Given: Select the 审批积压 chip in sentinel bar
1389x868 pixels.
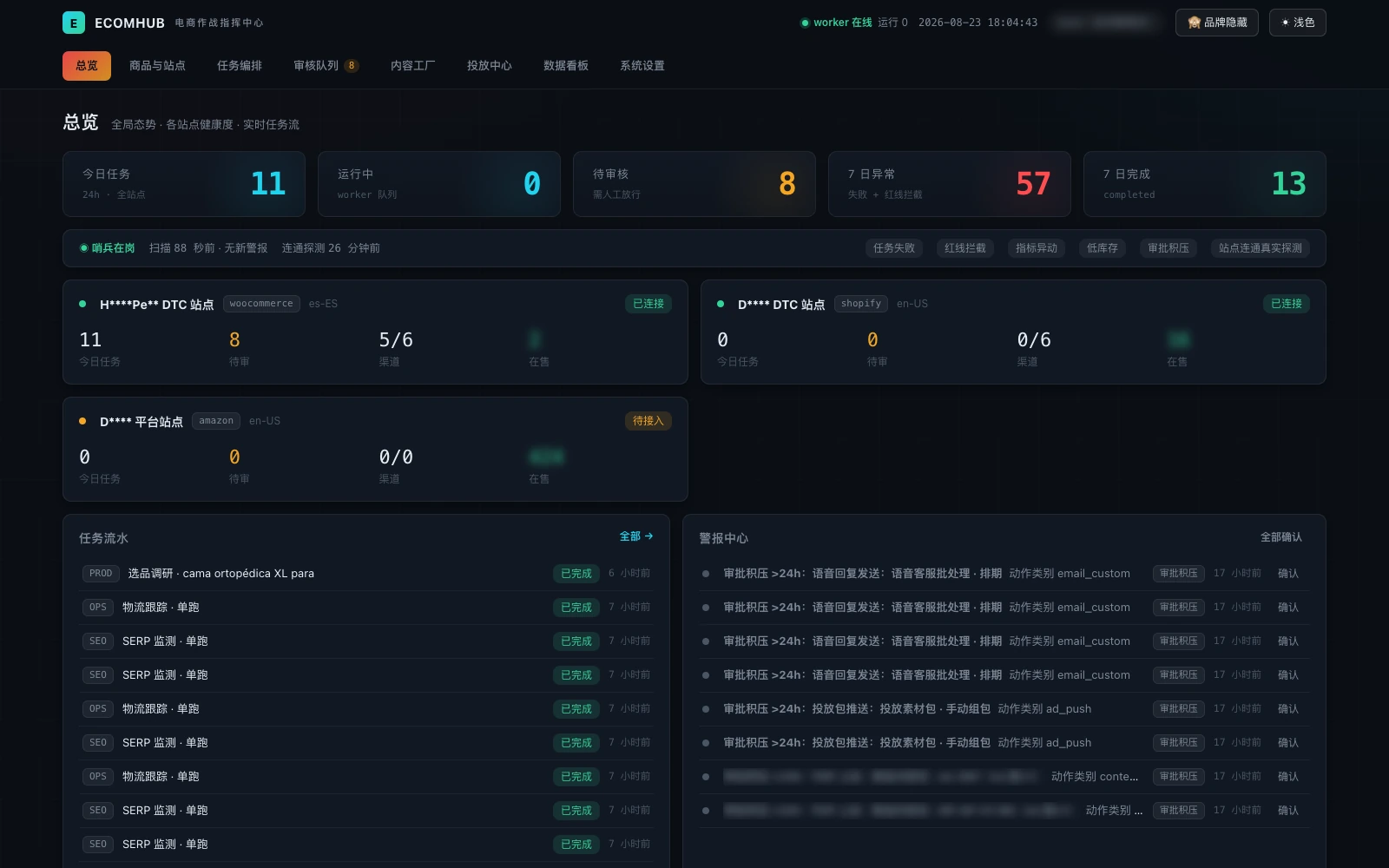Looking at the screenshot, I should tap(1168, 248).
